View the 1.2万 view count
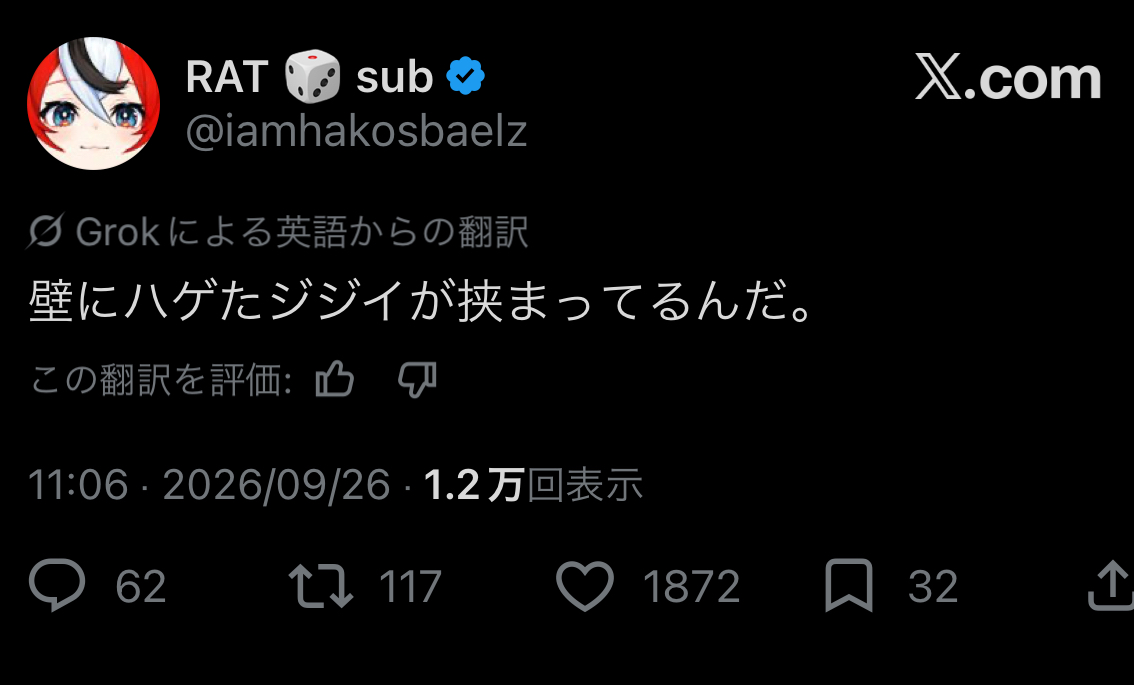1134x685 pixels. pos(533,484)
